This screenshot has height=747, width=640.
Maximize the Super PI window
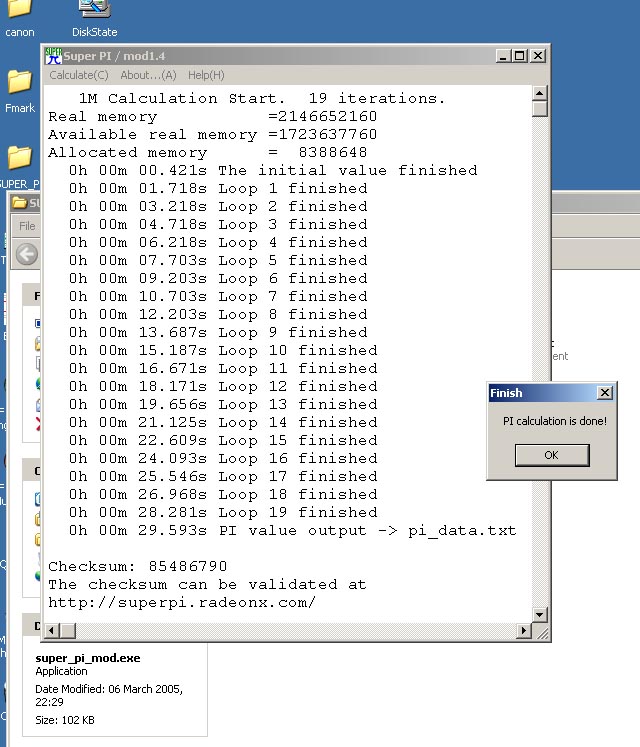tap(520, 56)
